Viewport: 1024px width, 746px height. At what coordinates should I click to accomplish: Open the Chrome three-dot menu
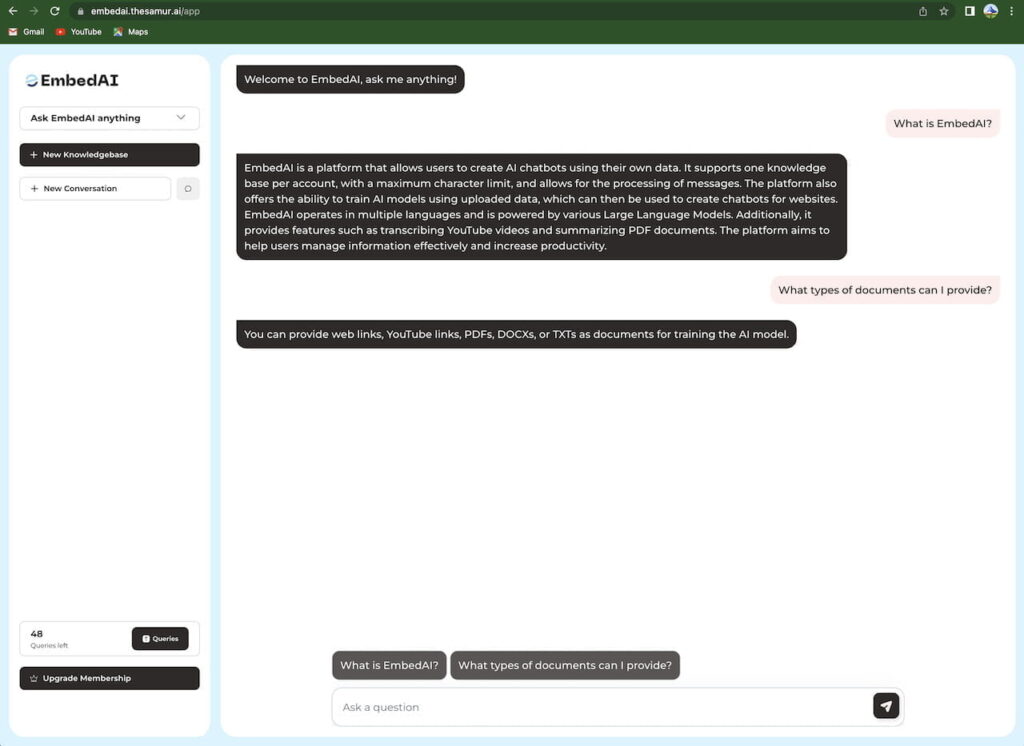coord(1012,11)
